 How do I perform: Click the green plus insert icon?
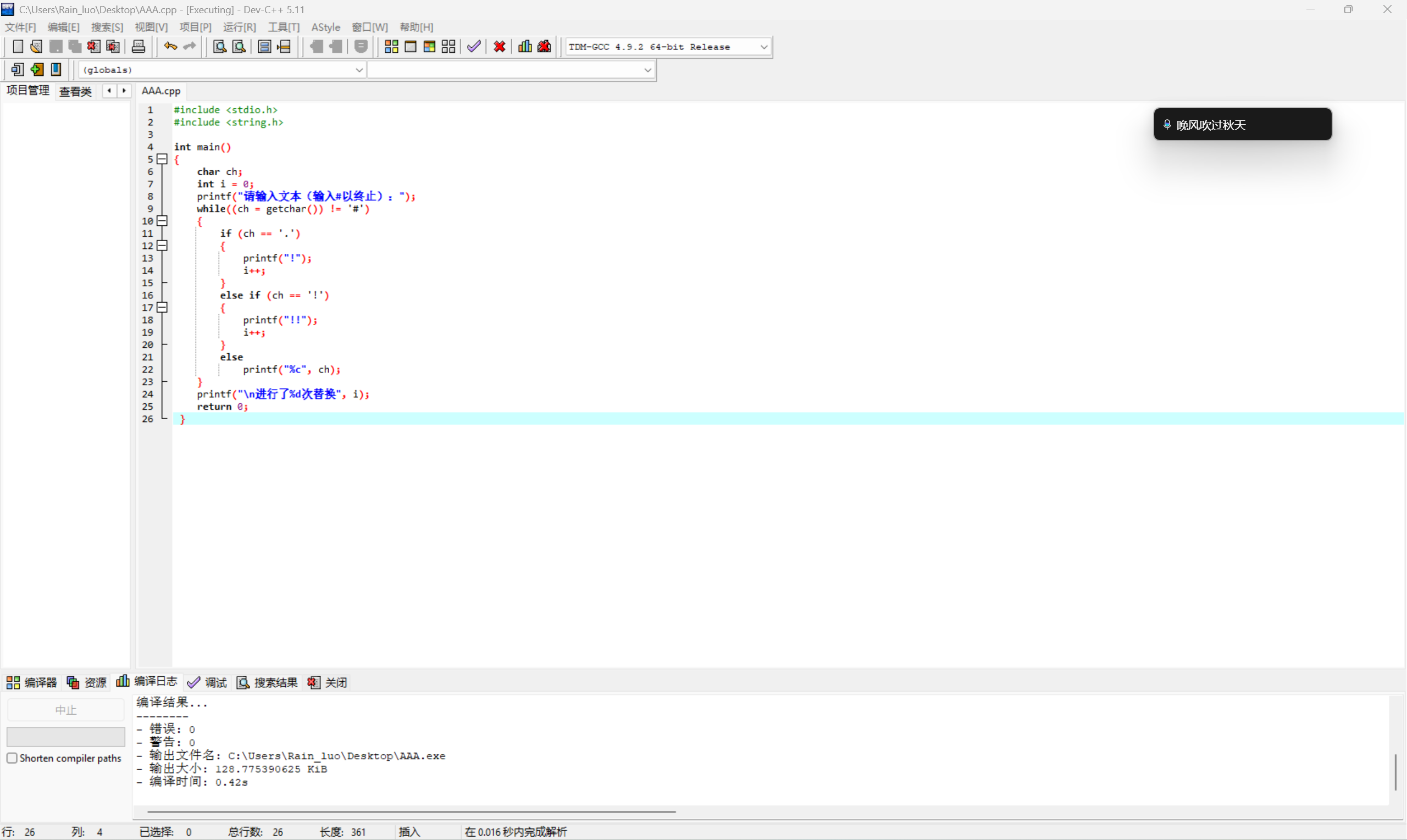[x=37, y=70]
